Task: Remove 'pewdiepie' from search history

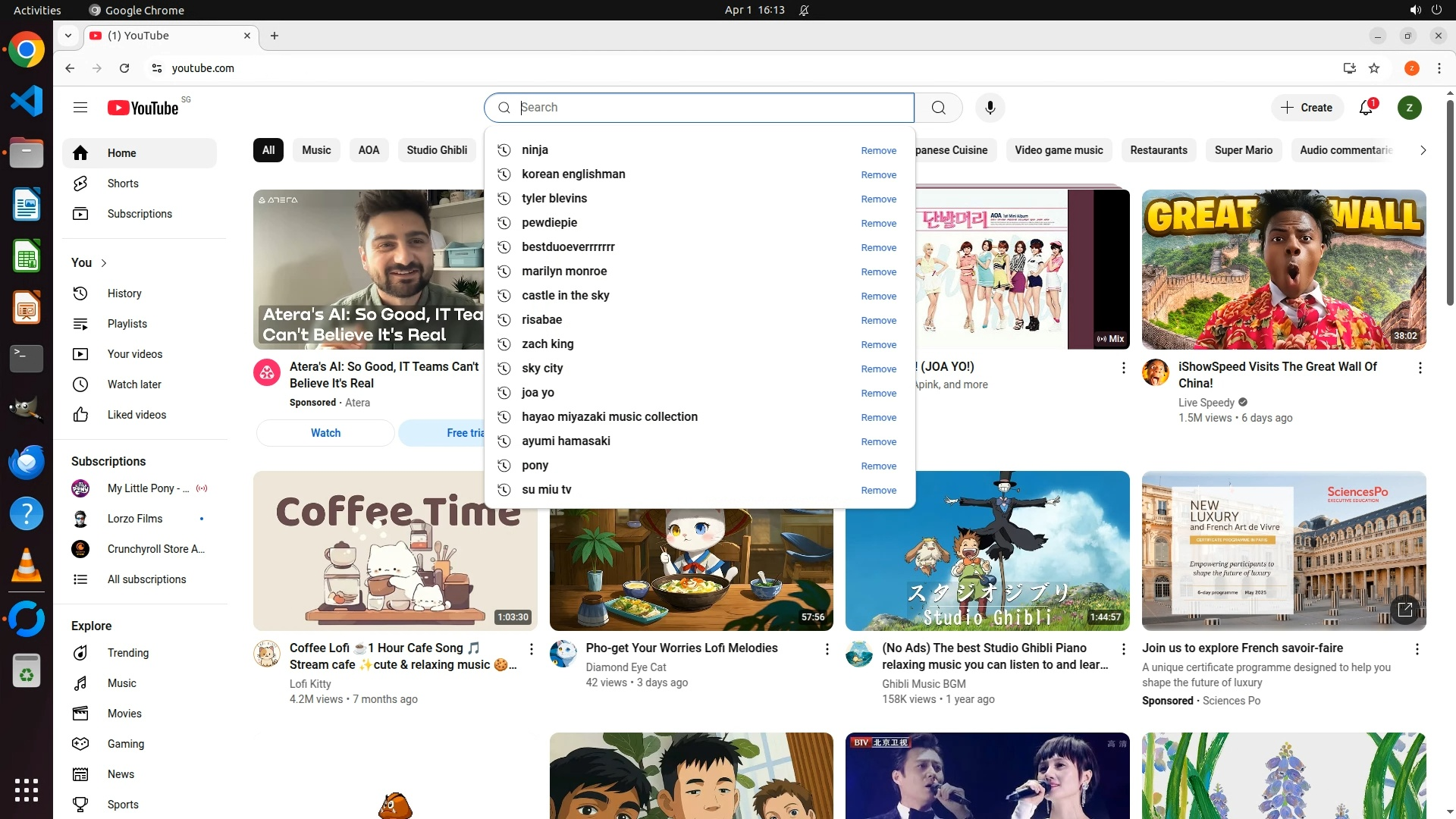Action: click(878, 224)
